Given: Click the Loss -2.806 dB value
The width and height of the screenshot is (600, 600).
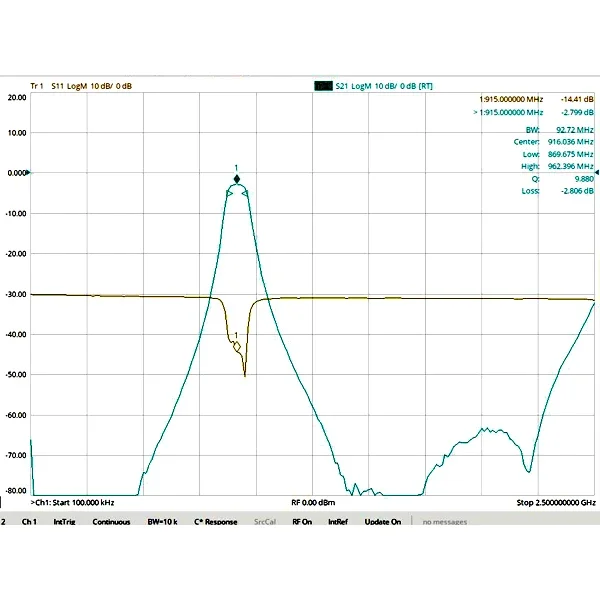Looking at the screenshot, I should point(577,191).
